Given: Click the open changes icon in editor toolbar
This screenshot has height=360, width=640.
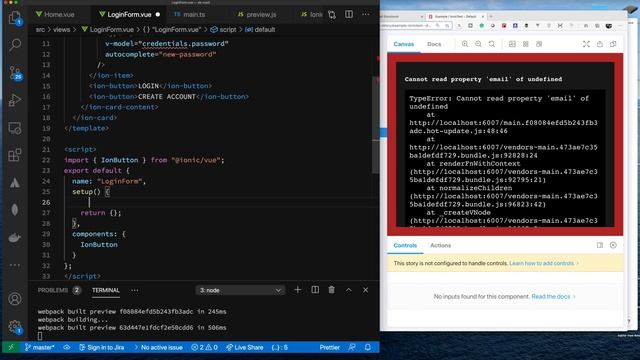Looking at the screenshot, I should click(332, 15).
